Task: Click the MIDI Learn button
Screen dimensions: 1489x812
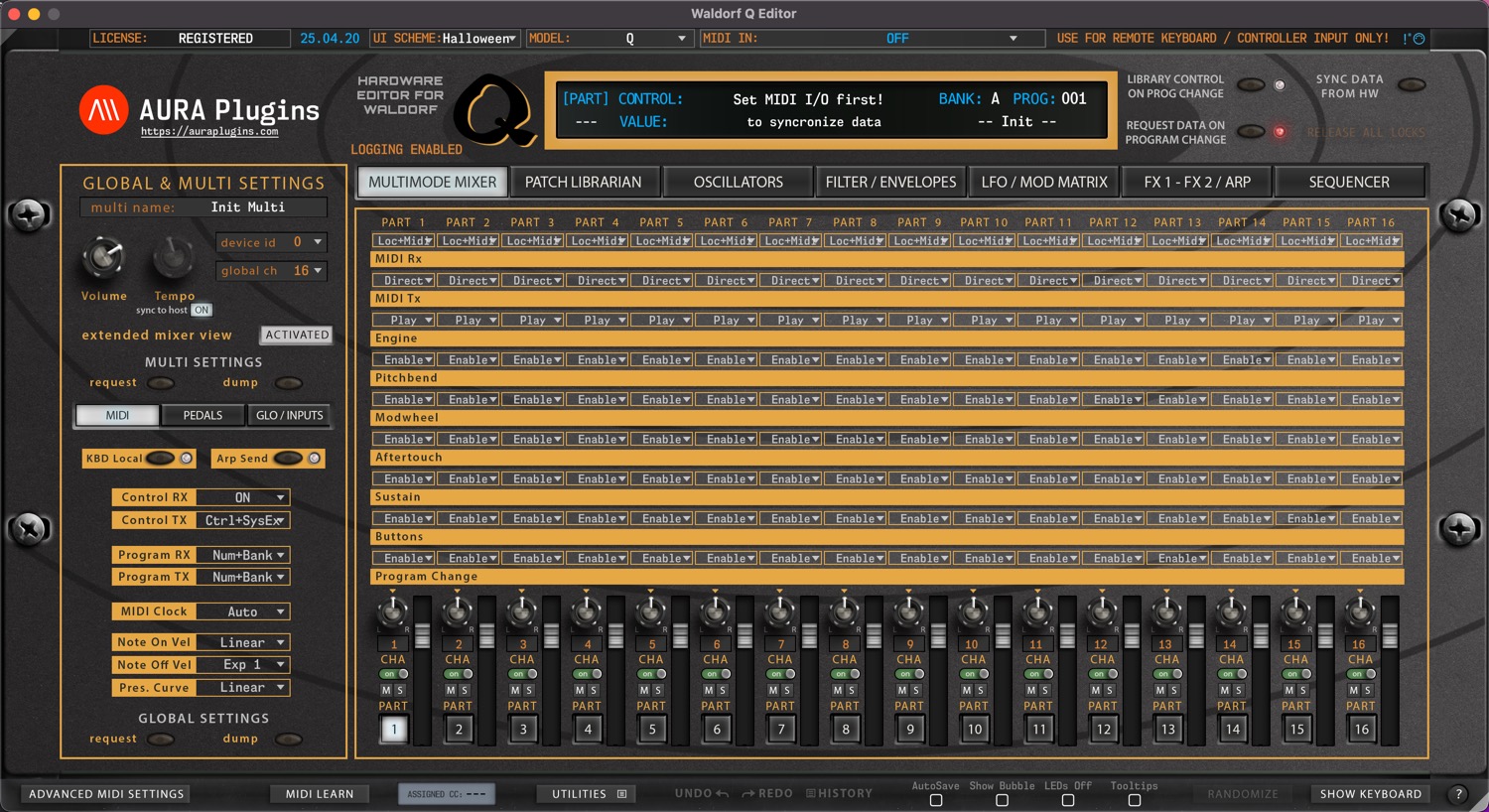Action: coord(320,794)
